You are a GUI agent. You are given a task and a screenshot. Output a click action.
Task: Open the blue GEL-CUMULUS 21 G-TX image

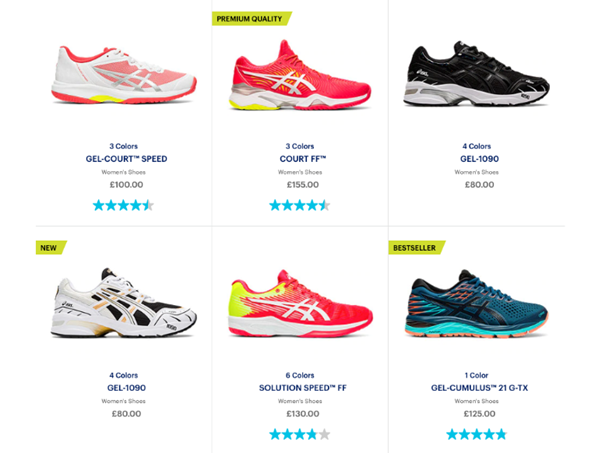476,303
